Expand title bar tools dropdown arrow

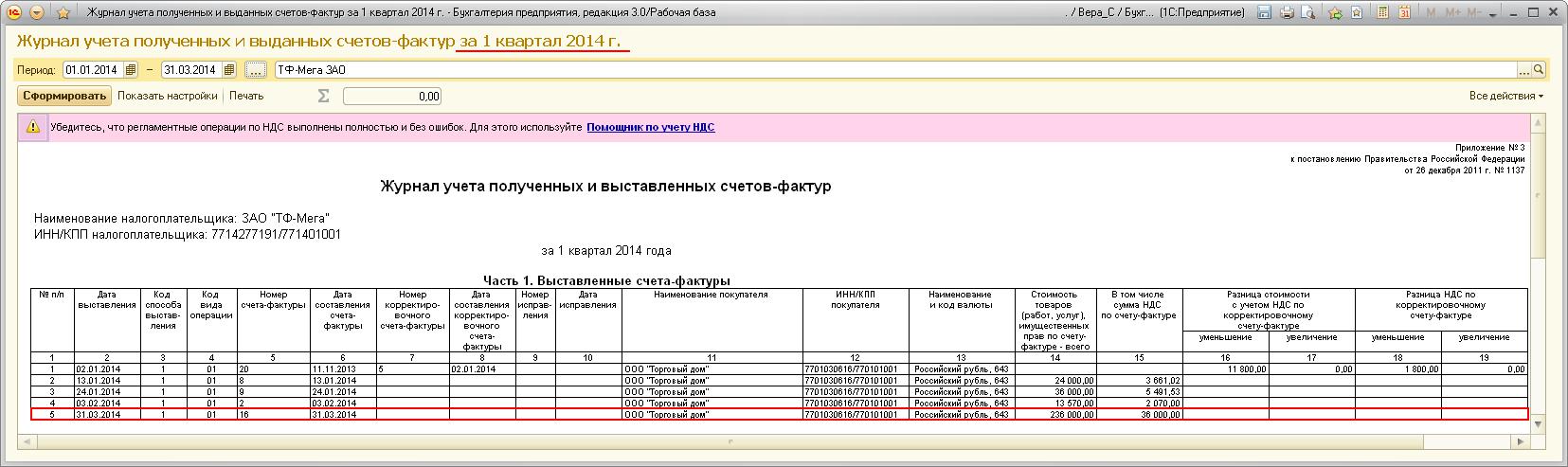1494,13
